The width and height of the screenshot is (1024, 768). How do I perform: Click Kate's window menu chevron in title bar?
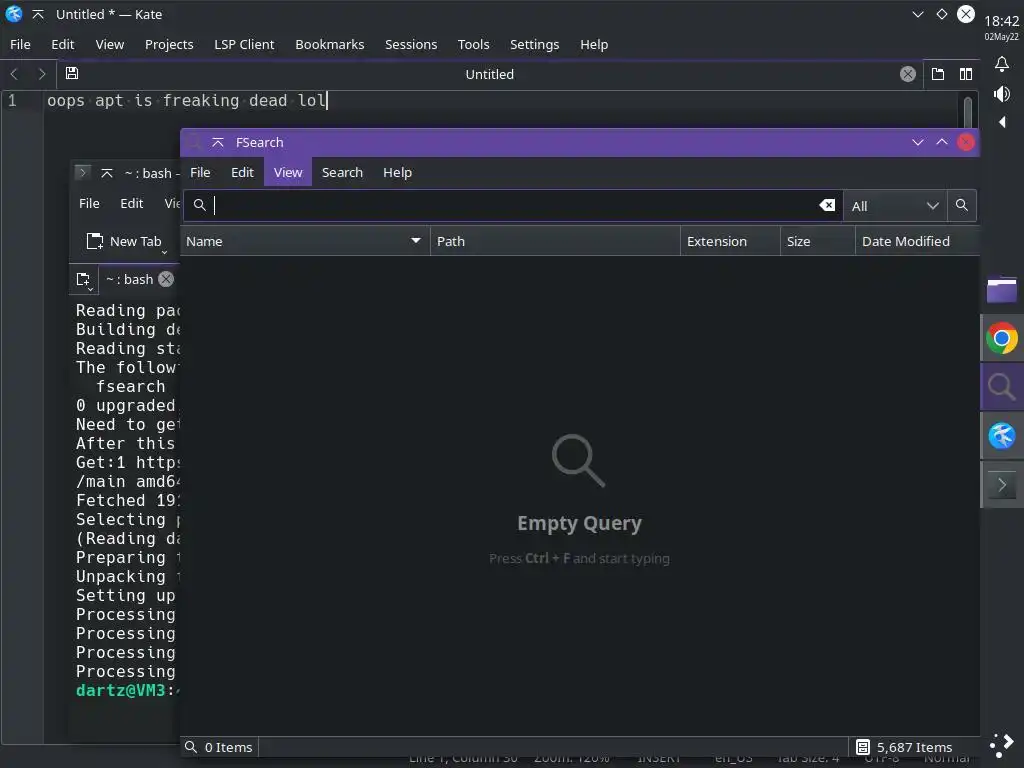pos(918,14)
